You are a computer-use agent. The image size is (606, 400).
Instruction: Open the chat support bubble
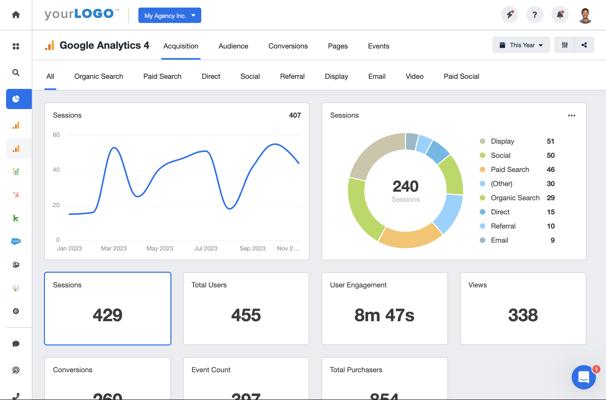(x=584, y=376)
